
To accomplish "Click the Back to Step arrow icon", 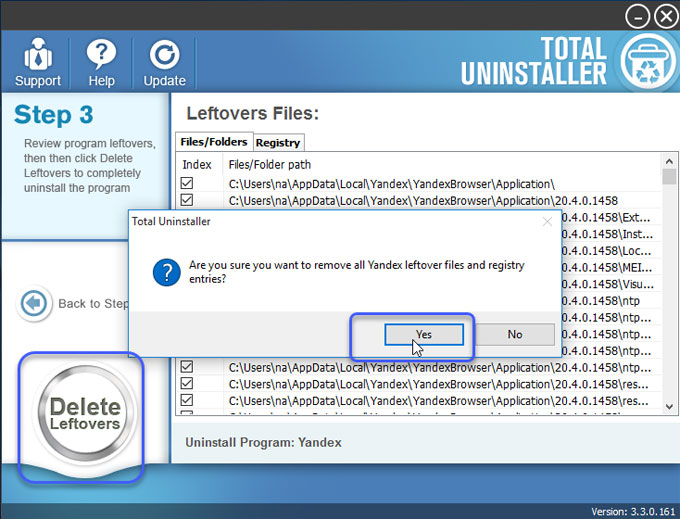I will (x=34, y=303).
